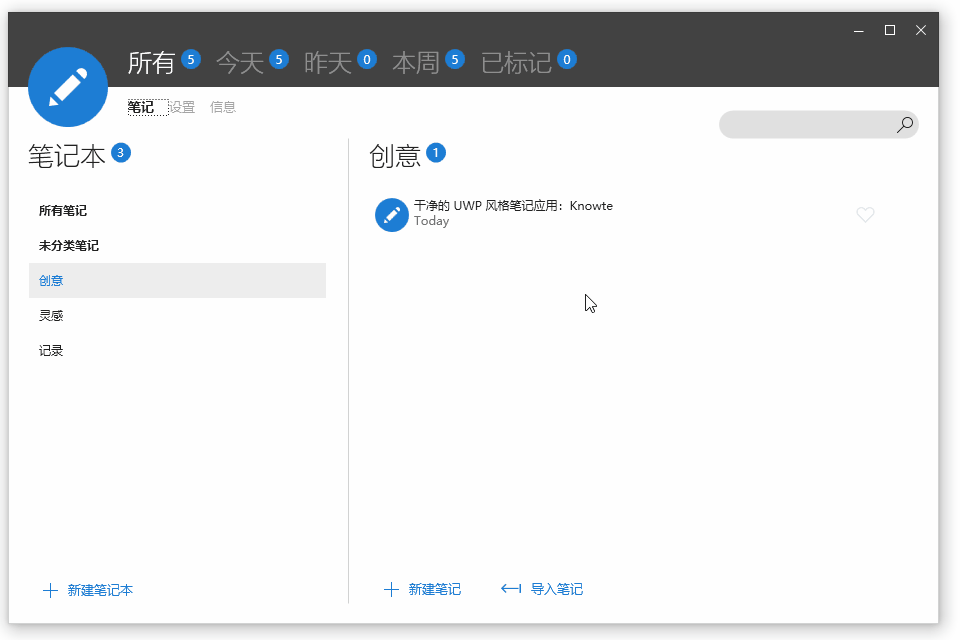The image size is (960, 640).
Task: Click the pencil icon on the Knowte note
Action: tap(392, 214)
